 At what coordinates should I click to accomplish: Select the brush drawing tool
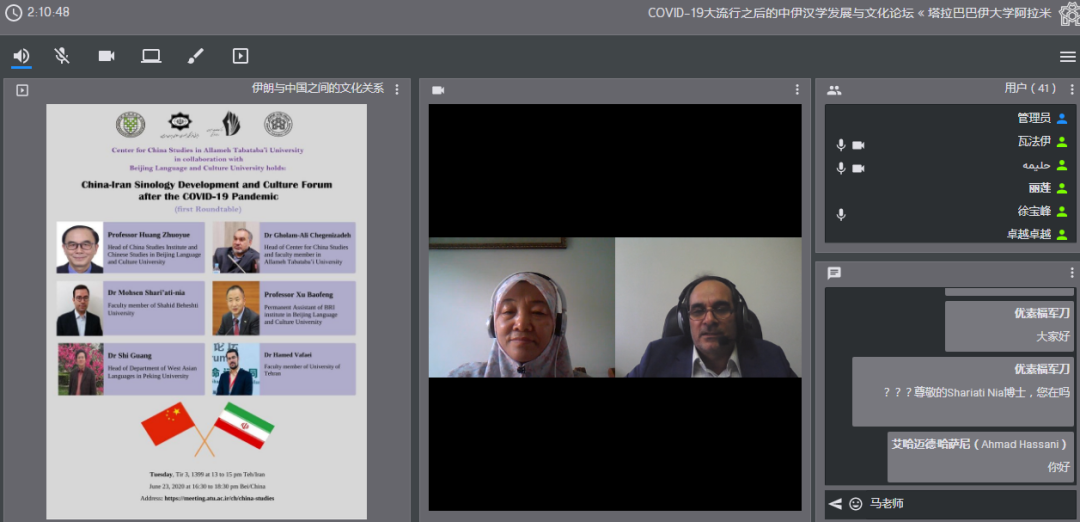[x=195, y=56]
